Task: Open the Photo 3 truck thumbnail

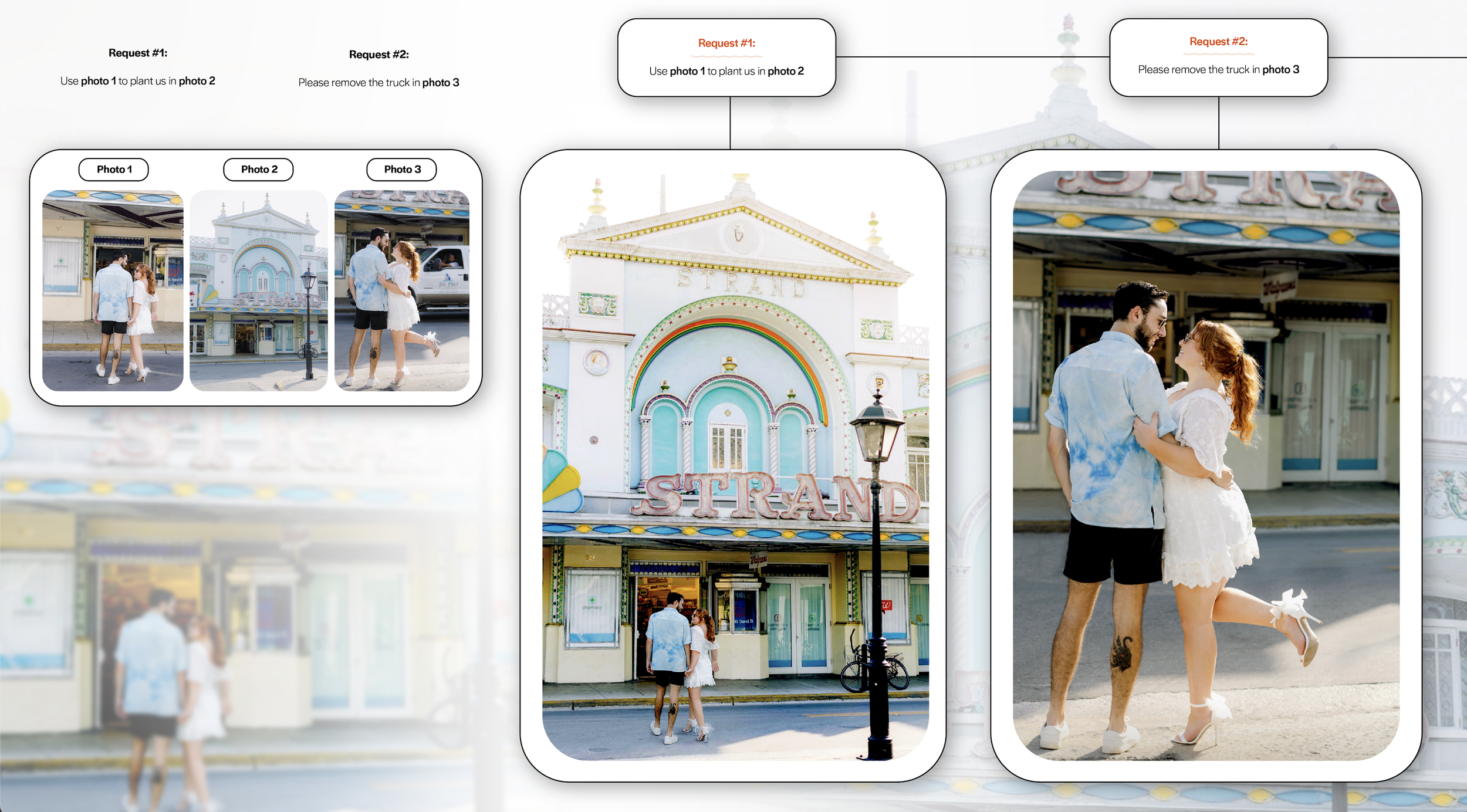Action: (x=402, y=290)
